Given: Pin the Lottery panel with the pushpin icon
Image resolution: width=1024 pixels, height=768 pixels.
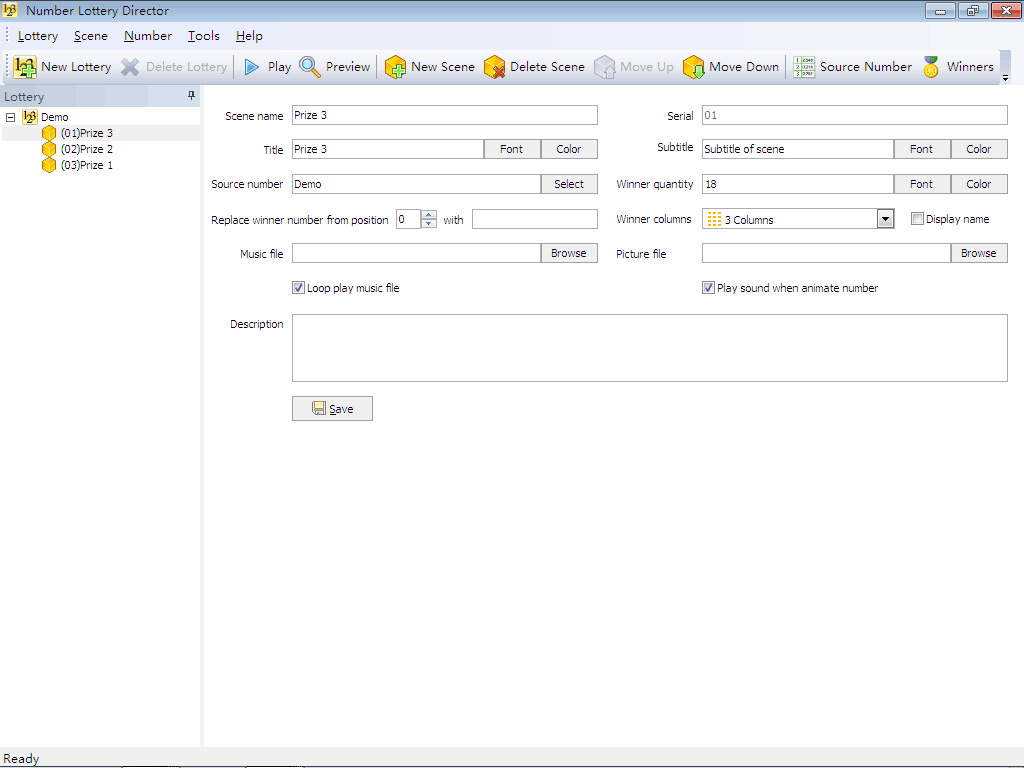Looking at the screenshot, I should coord(191,96).
